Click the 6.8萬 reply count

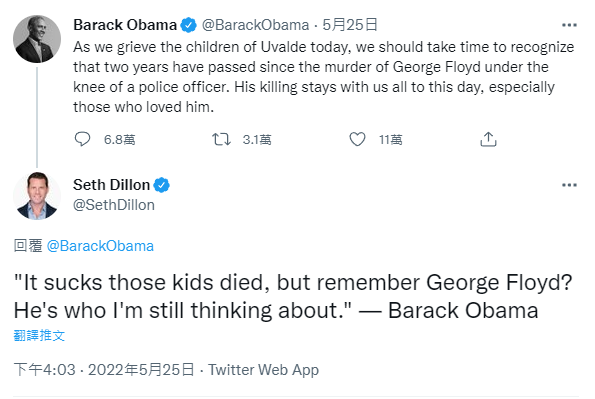(x=120, y=140)
